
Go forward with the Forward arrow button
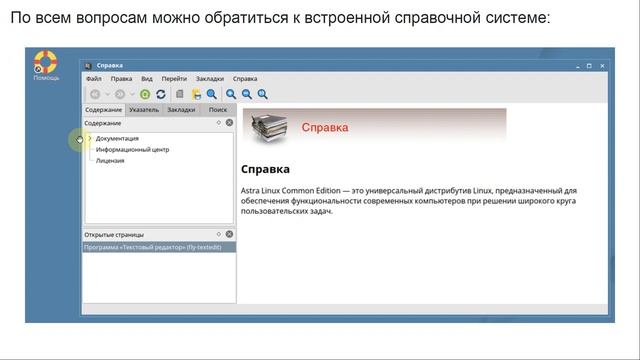[120, 94]
